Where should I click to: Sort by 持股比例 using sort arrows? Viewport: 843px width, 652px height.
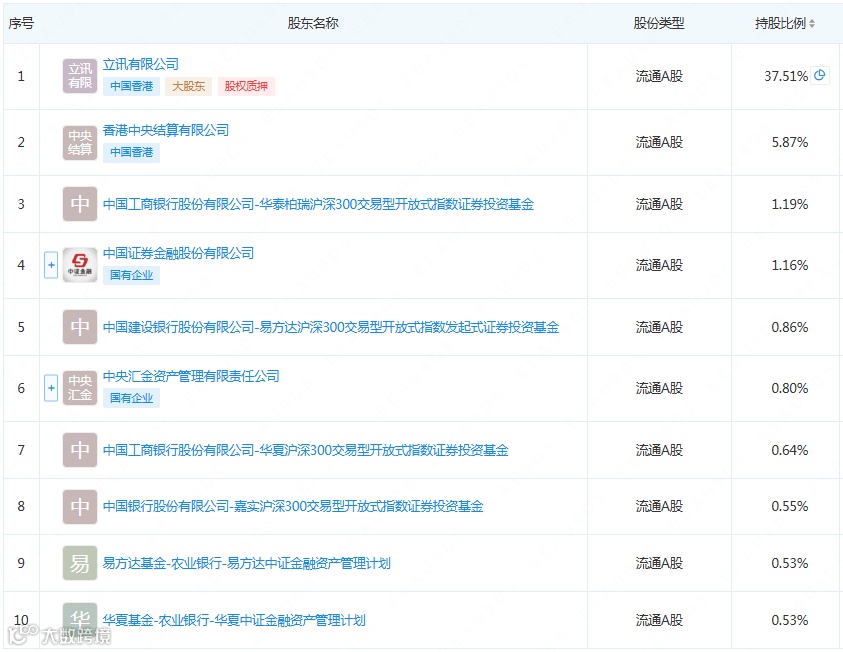812,24
